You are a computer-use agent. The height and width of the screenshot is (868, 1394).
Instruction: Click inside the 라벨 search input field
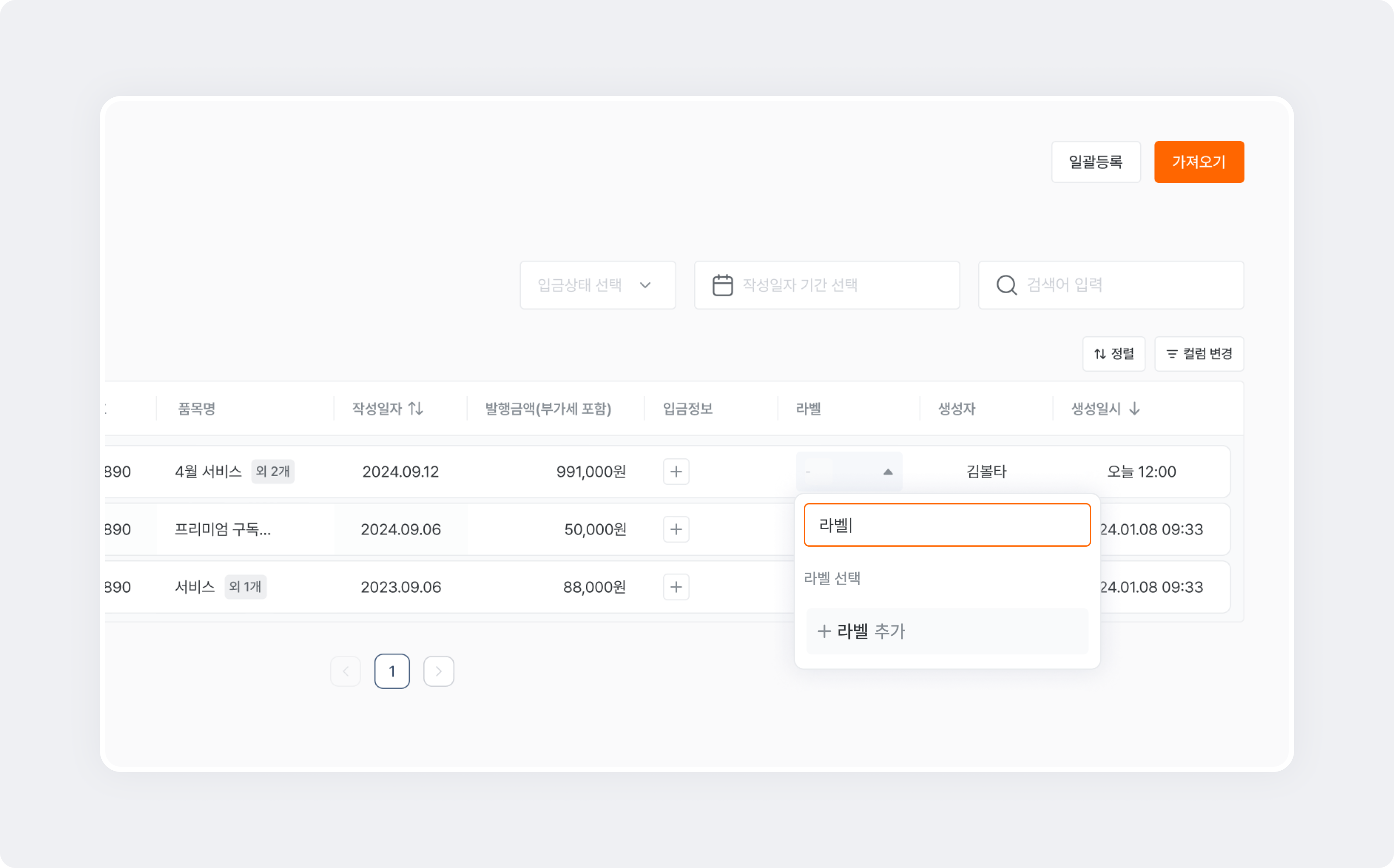click(x=946, y=525)
